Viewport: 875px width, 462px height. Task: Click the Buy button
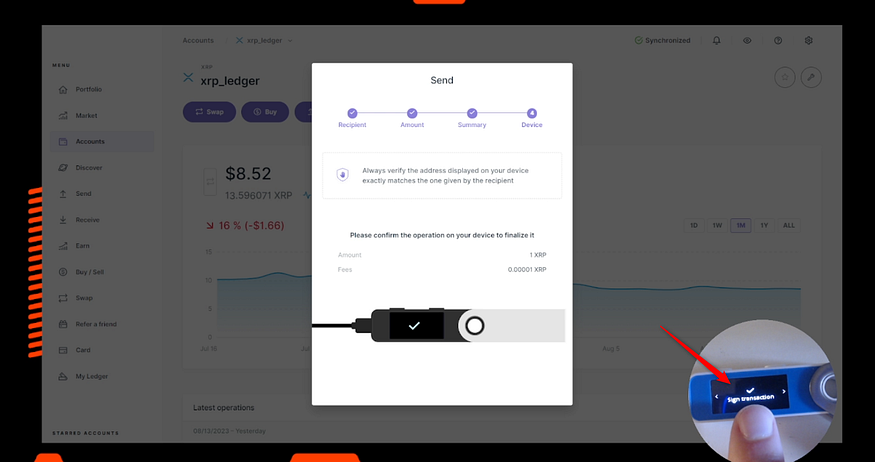265,112
